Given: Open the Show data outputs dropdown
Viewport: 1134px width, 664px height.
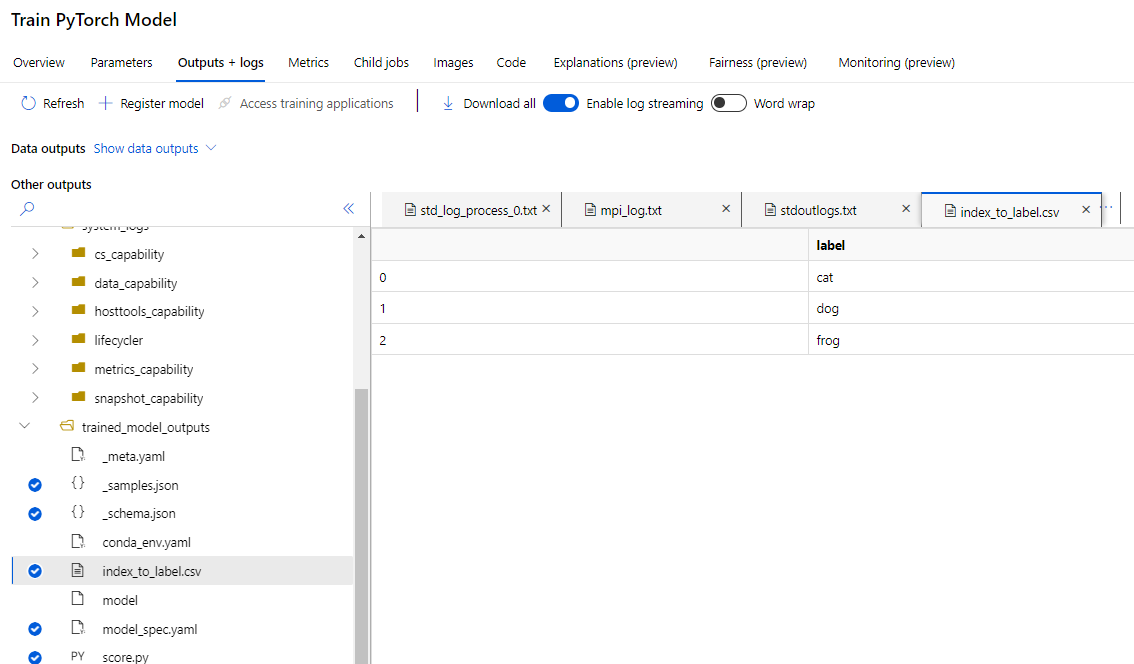Looking at the screenshot, I should click(154, 148).
